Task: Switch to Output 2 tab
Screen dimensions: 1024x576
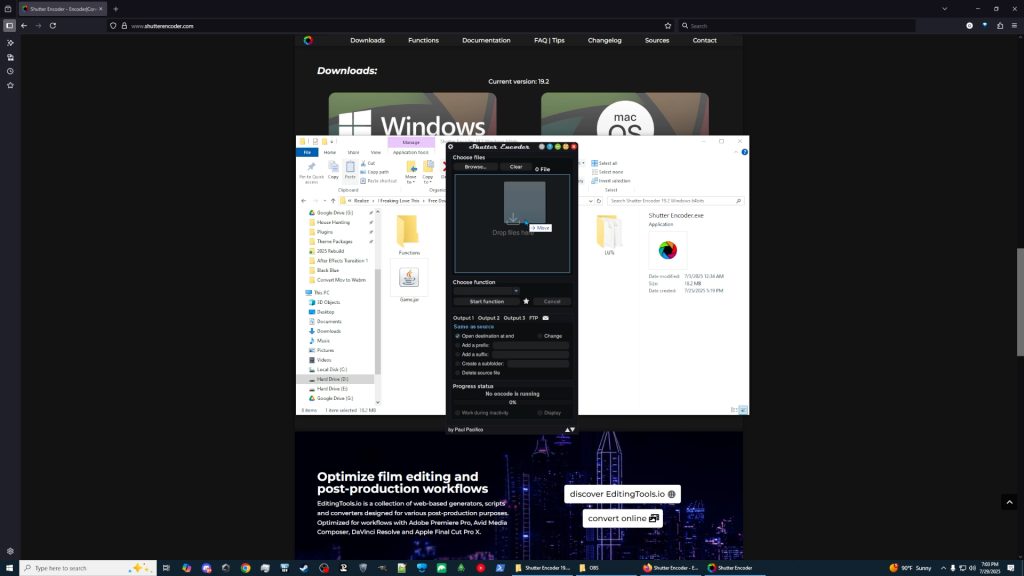Action: [488, 318]
